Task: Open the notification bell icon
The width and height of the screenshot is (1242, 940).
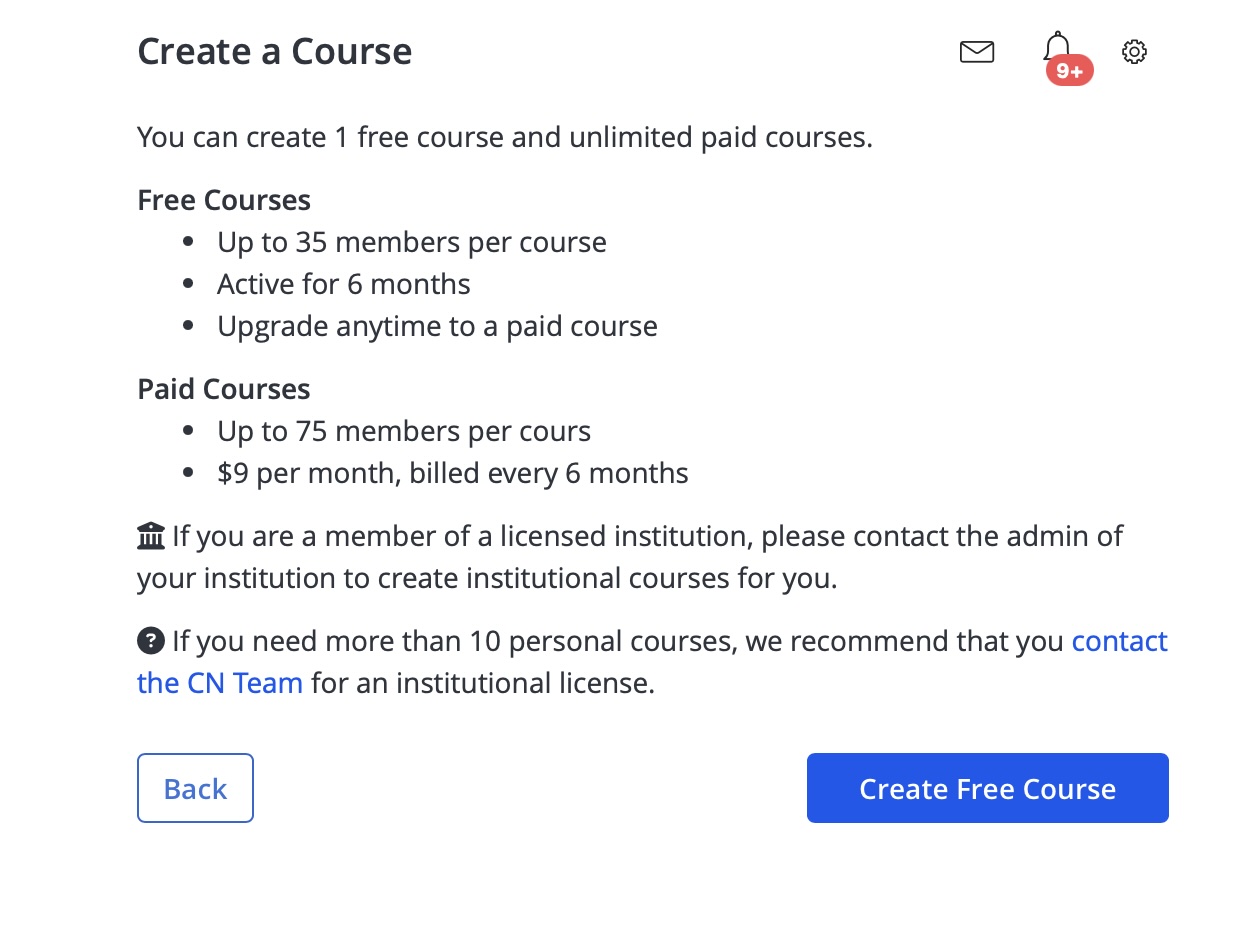Action: tap(1057, 47)
